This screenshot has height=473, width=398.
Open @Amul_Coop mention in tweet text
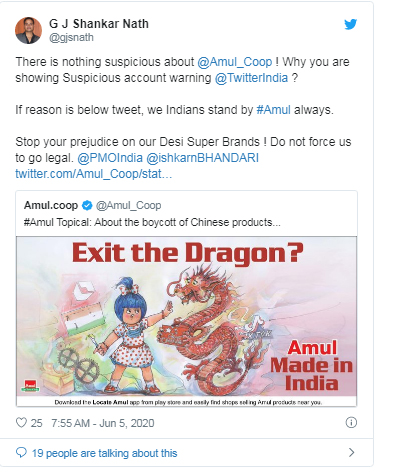[235, 62]
